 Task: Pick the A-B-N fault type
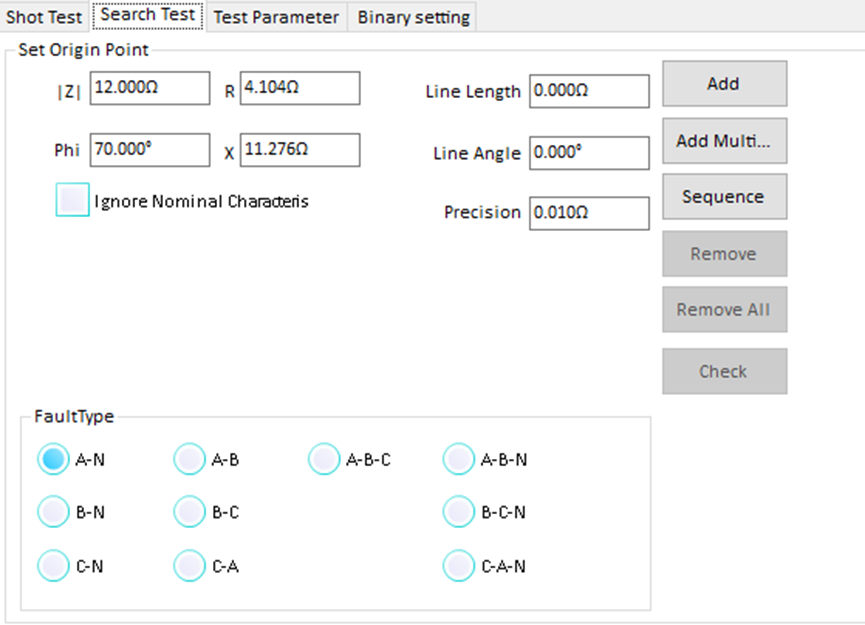click(x=459, y=460)
